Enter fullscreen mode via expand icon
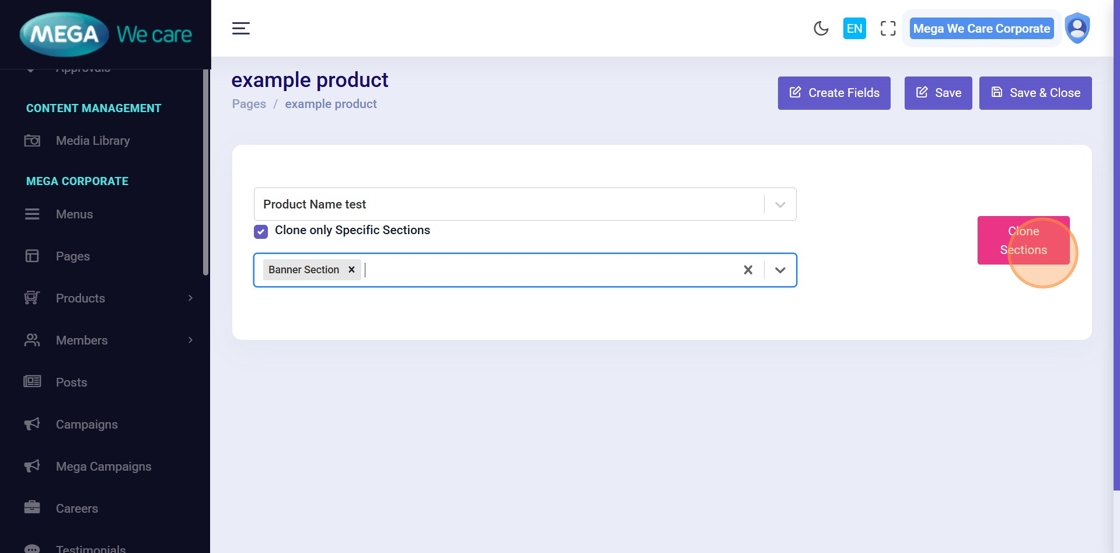This screenshot has height=553, width=1120. 887,29
